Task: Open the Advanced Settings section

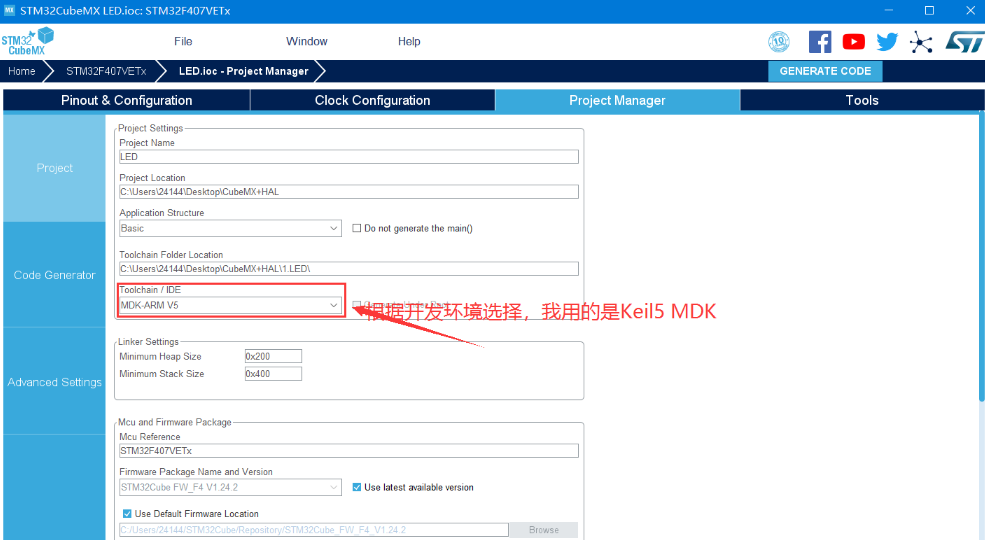Action: coord(54,382)
